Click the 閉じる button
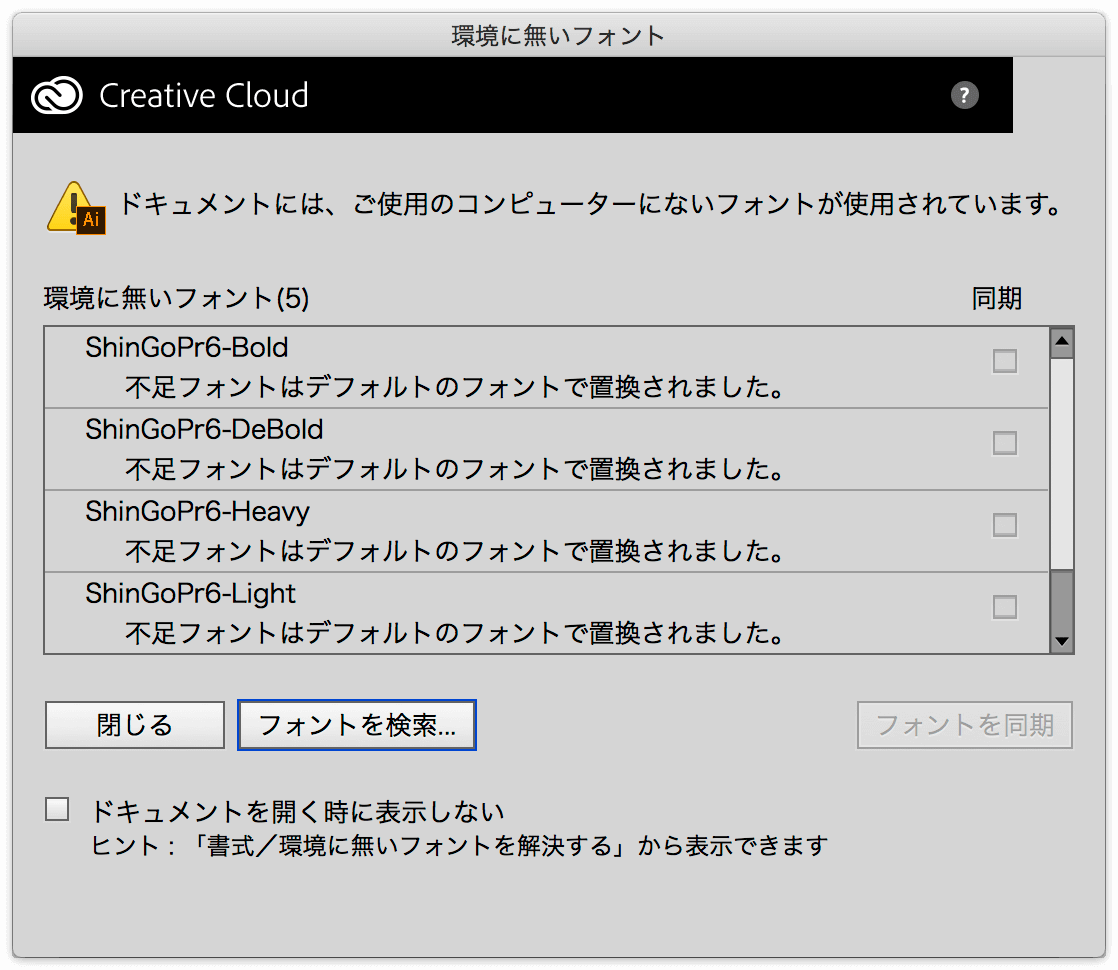Viewport: 1118px width, 970px height. pos(135,725)
